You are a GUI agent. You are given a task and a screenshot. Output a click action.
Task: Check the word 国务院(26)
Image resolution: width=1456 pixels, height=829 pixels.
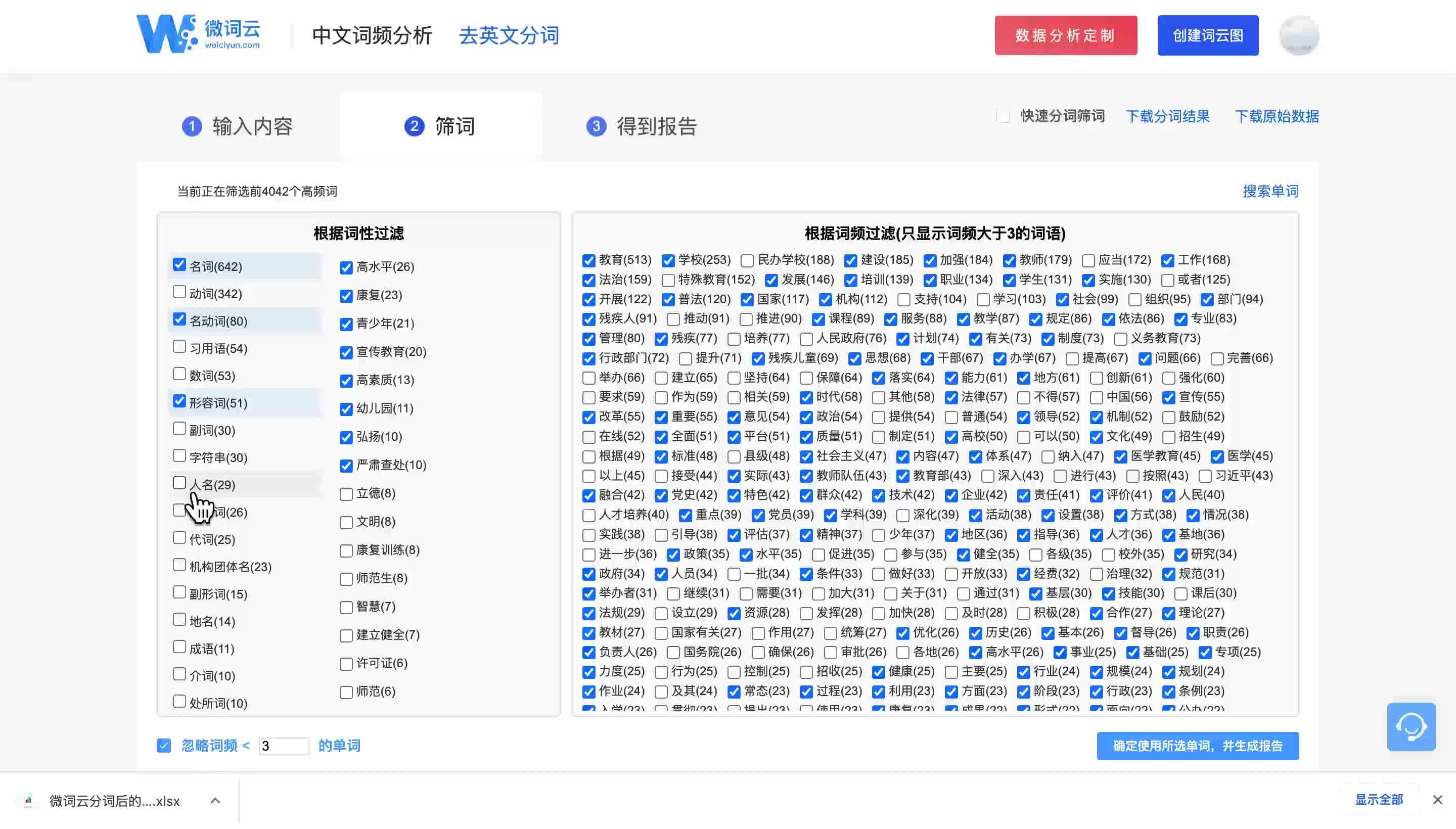point(673,653)
